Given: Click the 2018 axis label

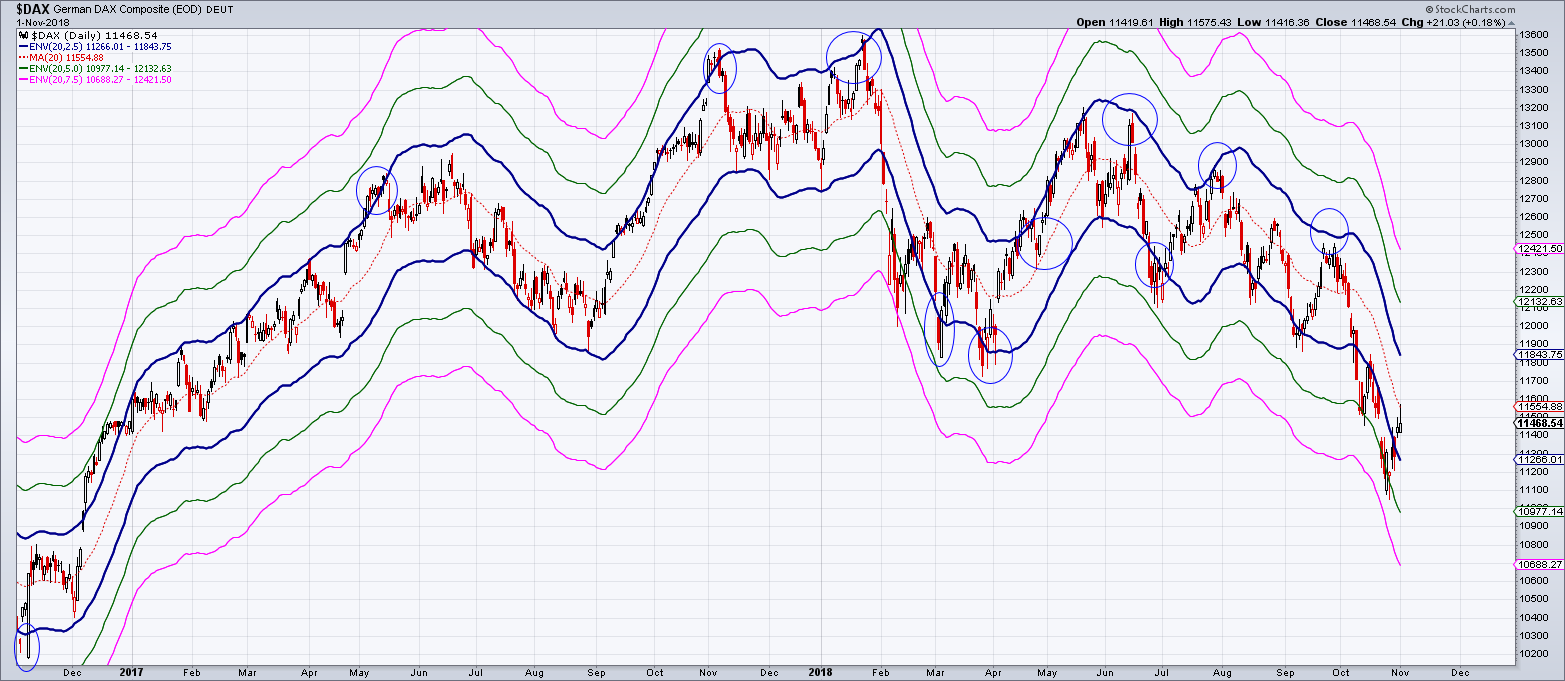Looking at the screenshot, I should coord(820,674).
